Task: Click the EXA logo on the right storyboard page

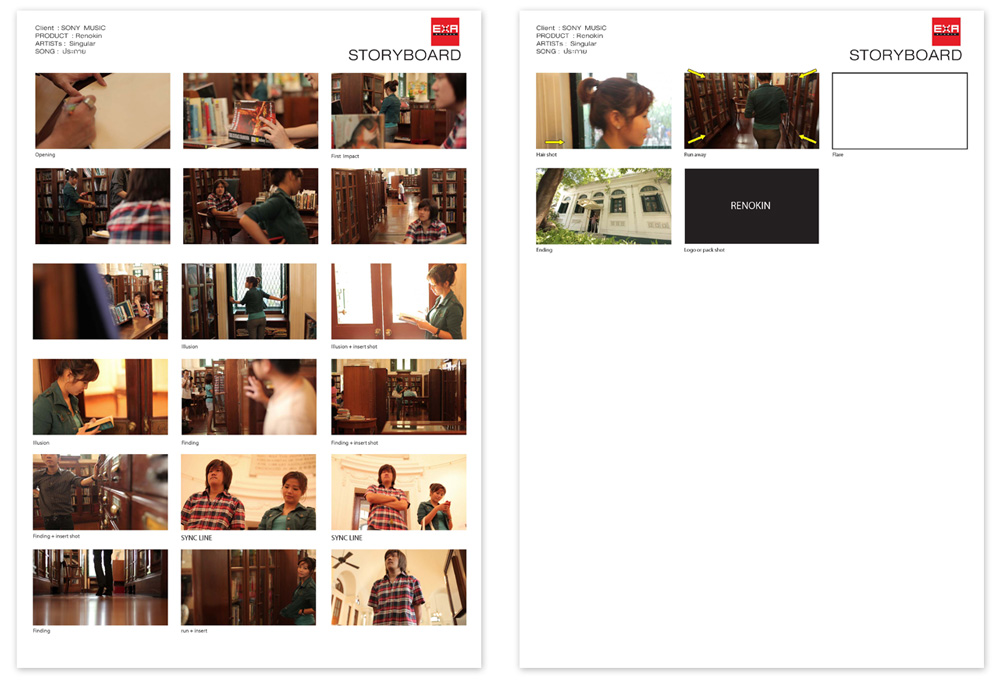Action: point(946,31)
